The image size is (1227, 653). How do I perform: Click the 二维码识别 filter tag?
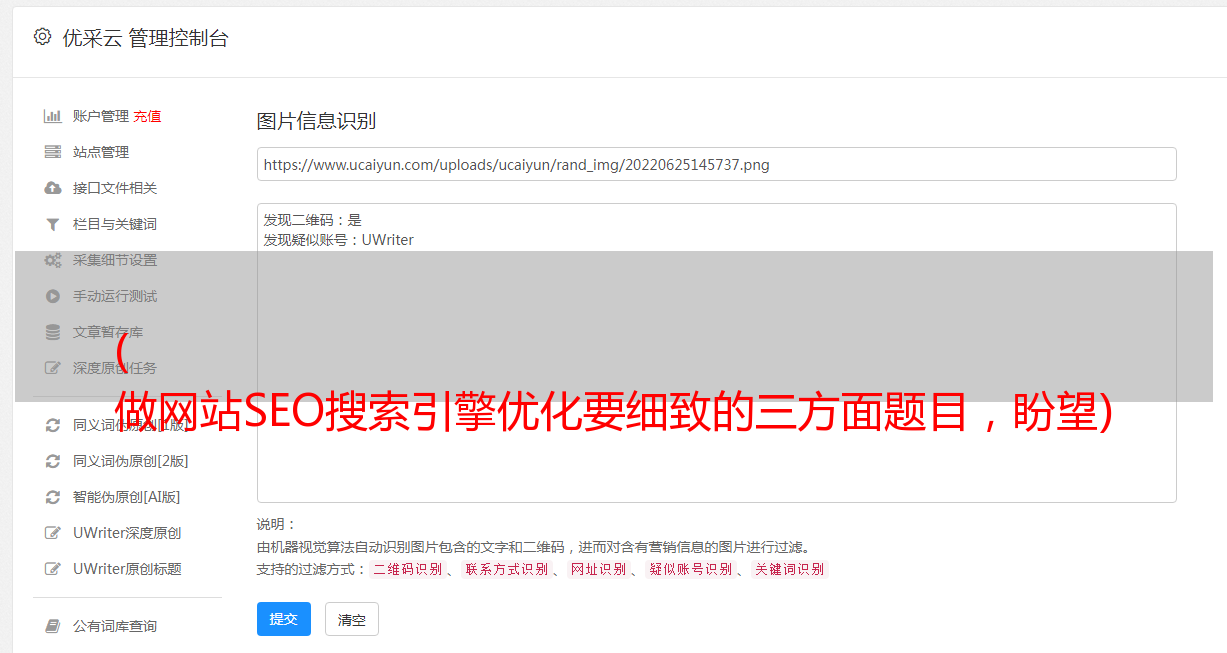coord(408,569)
